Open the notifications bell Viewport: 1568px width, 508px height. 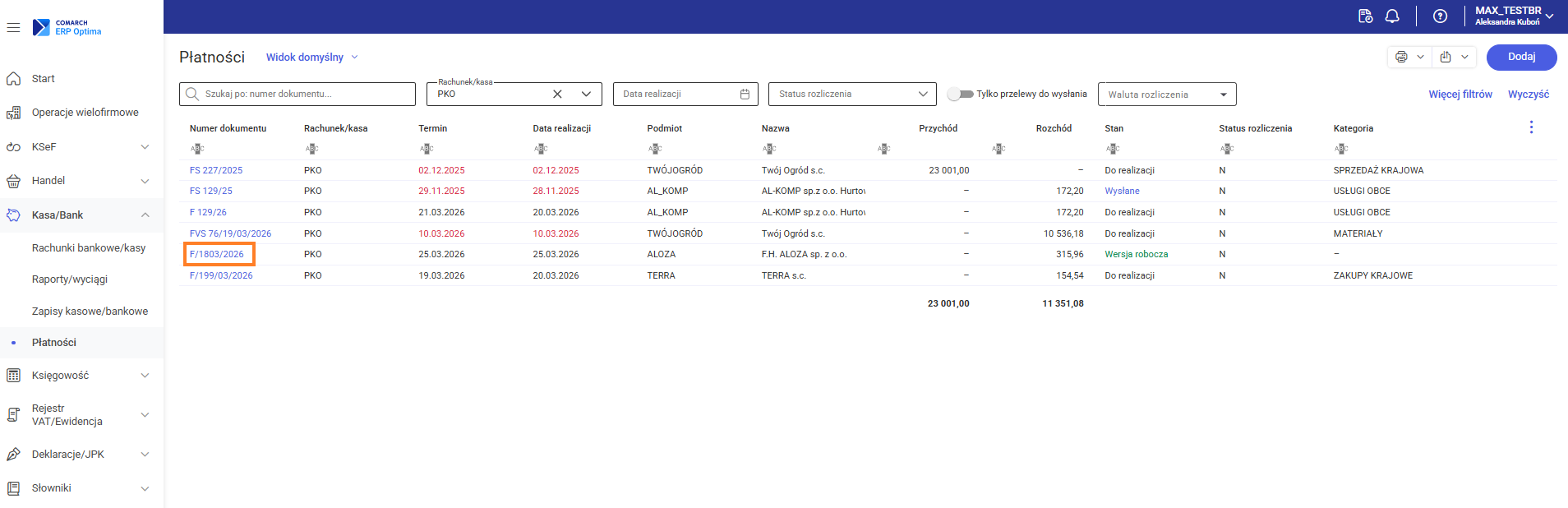[x=1392, y=16]
